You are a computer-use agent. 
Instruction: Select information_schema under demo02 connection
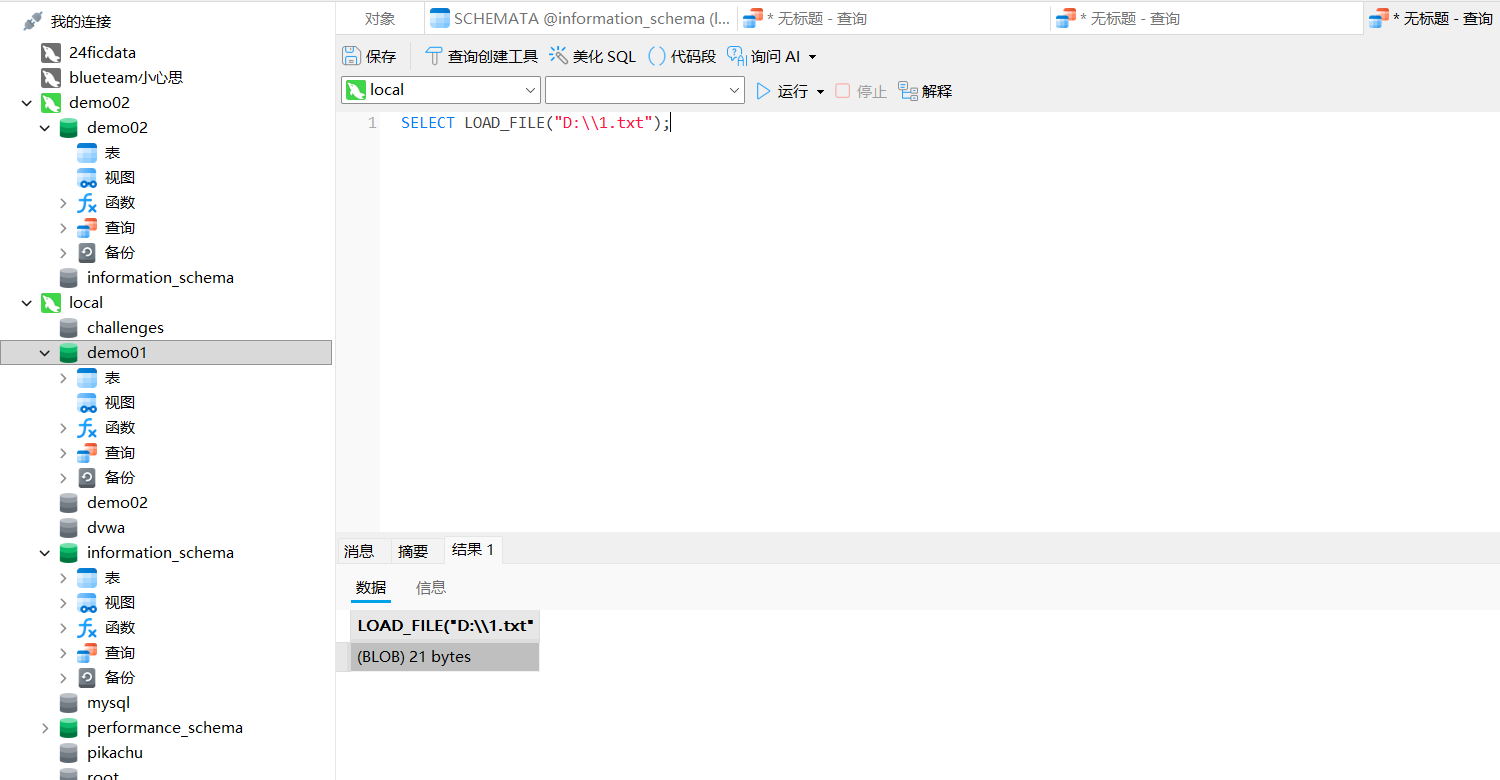point(160,277)
